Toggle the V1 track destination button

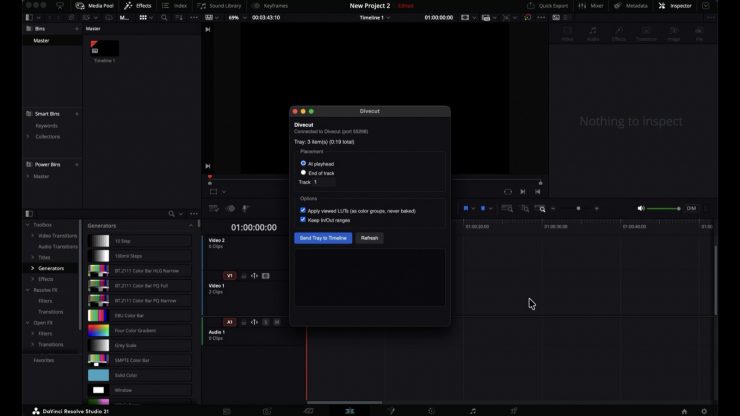pyautogui.click(x=229, y=276)
